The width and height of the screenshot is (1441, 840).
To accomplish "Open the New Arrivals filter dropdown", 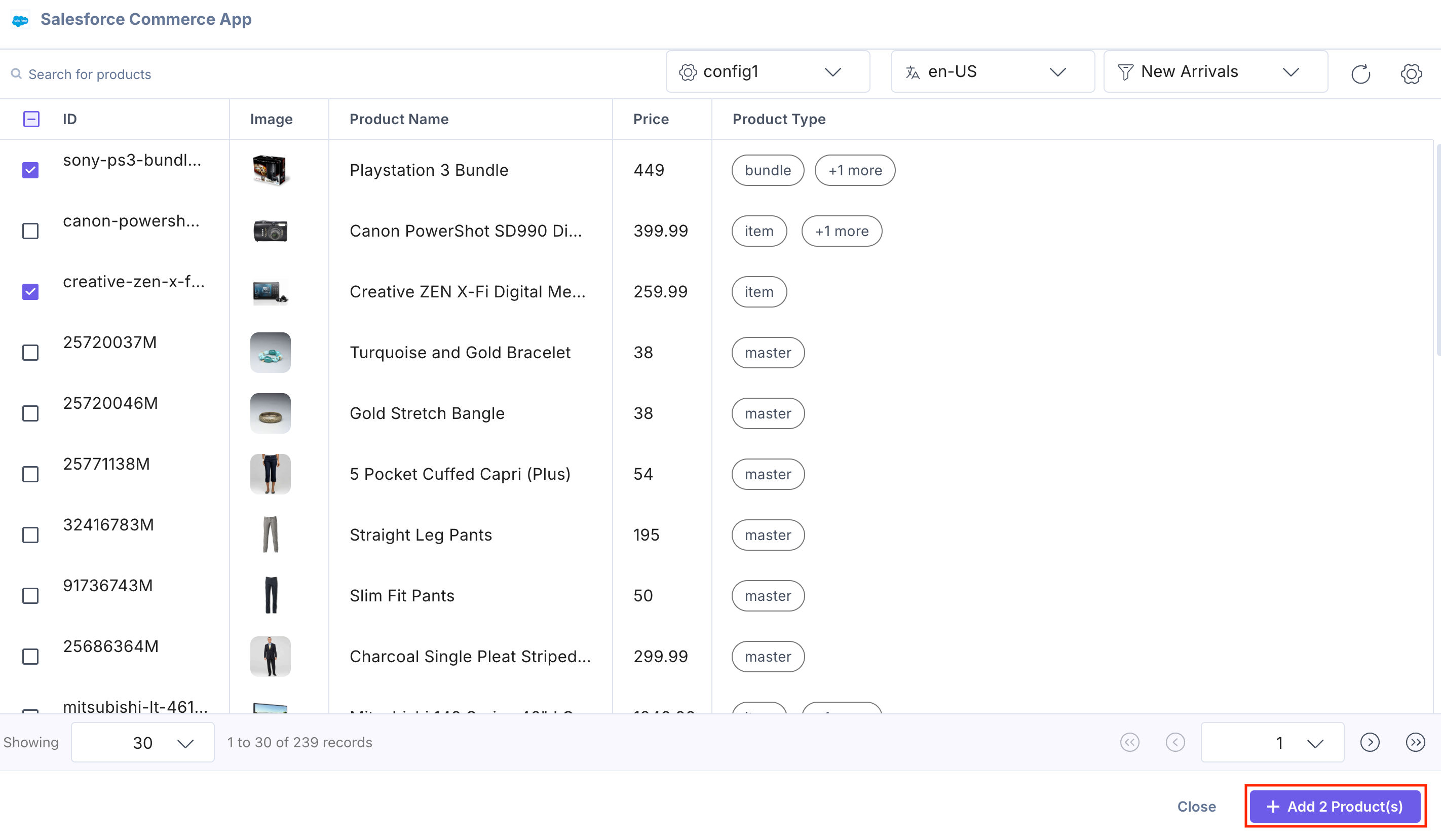I will point(1215,71).
